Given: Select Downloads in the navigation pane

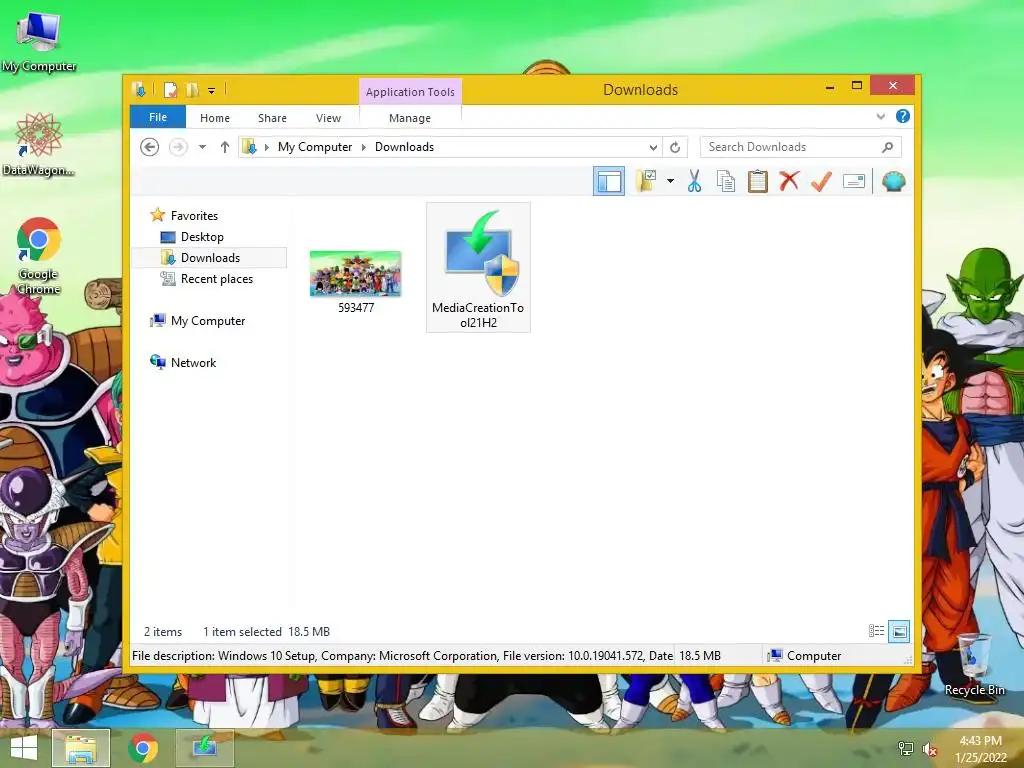Looking at the screenshot, I should 210,257.
